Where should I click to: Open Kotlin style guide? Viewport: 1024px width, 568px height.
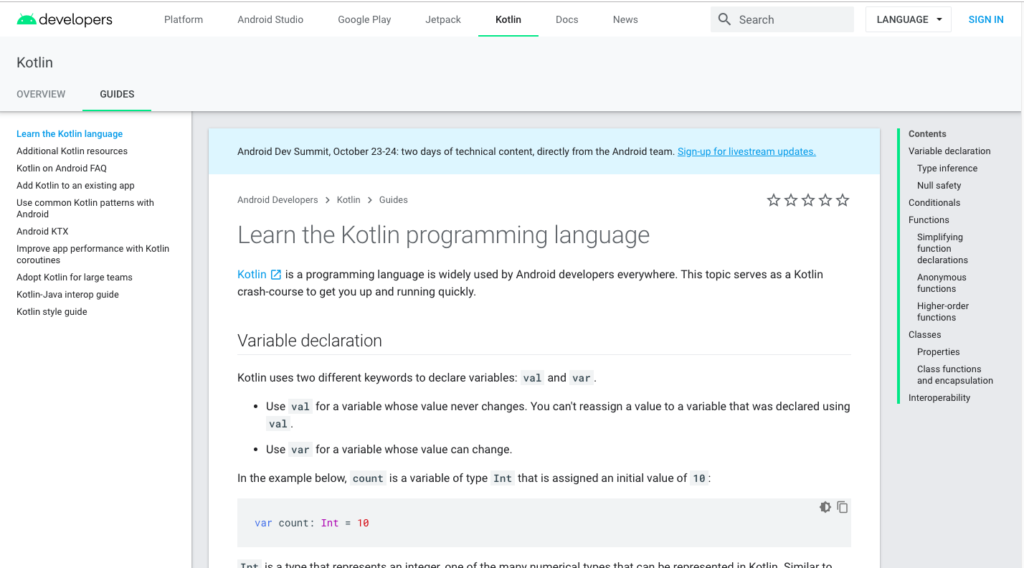tap(52, 311)
